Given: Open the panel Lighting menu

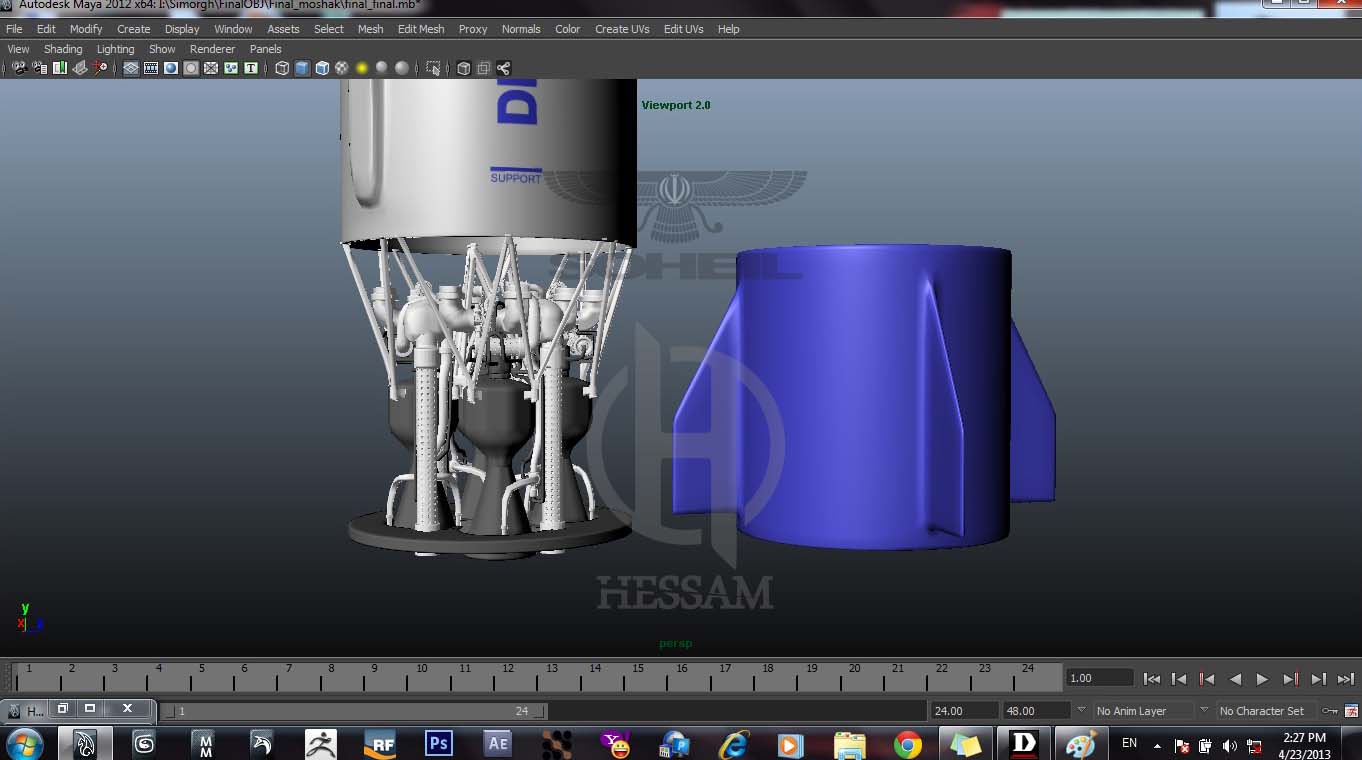Looking at the screenshot, I should click(x=115, y=49).
